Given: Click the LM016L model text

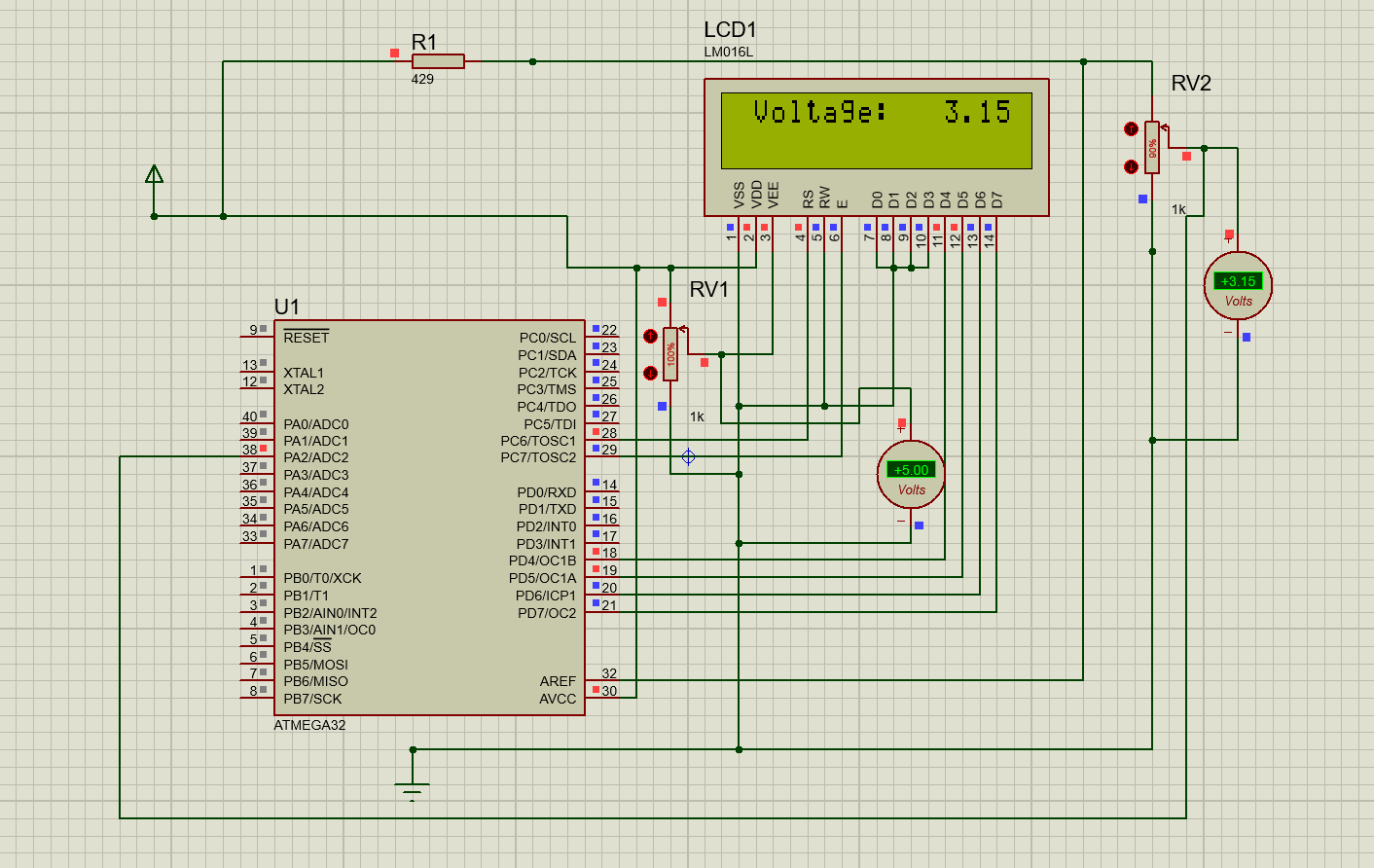Looking at the screenshot, I should (728, 53).
